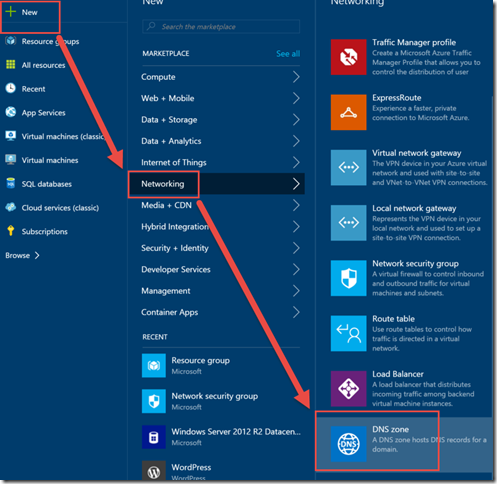The height and width of the screenshot is (484, 497).
Task: Expand Data + Analytics chevron
Action: point(296,141)
